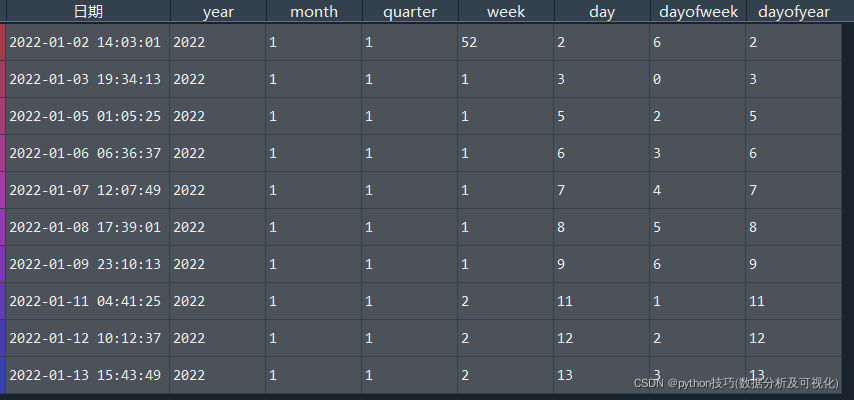Click the day column header

point(602,12)
